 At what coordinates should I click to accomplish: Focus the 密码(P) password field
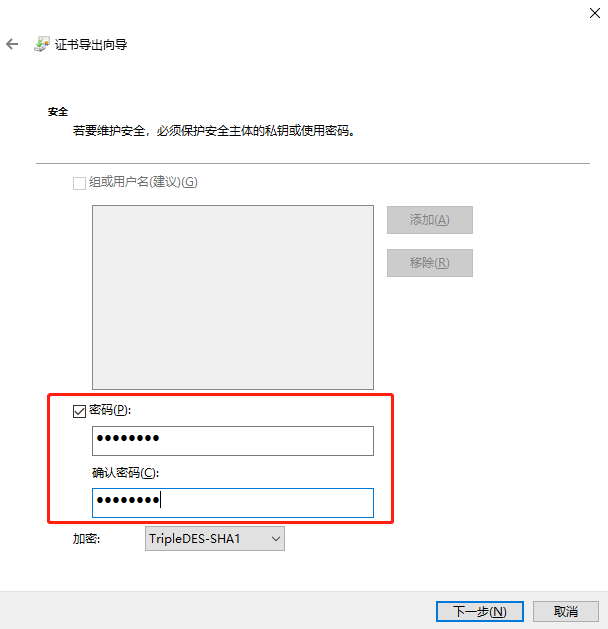pyautogui.click(x=233, y=441)
